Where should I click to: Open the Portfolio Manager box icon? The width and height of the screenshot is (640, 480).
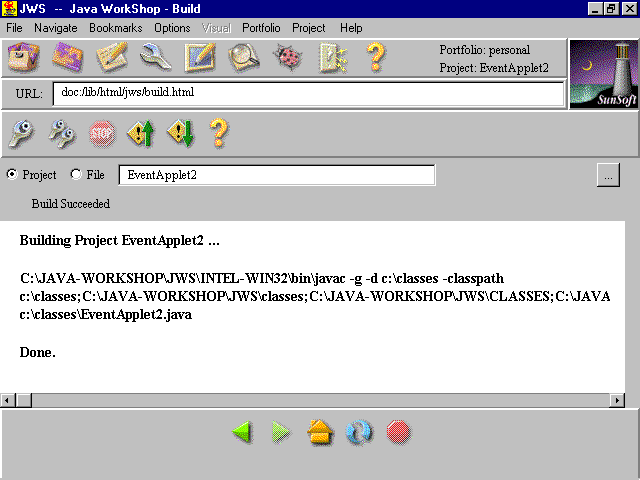tap(23, 58)
